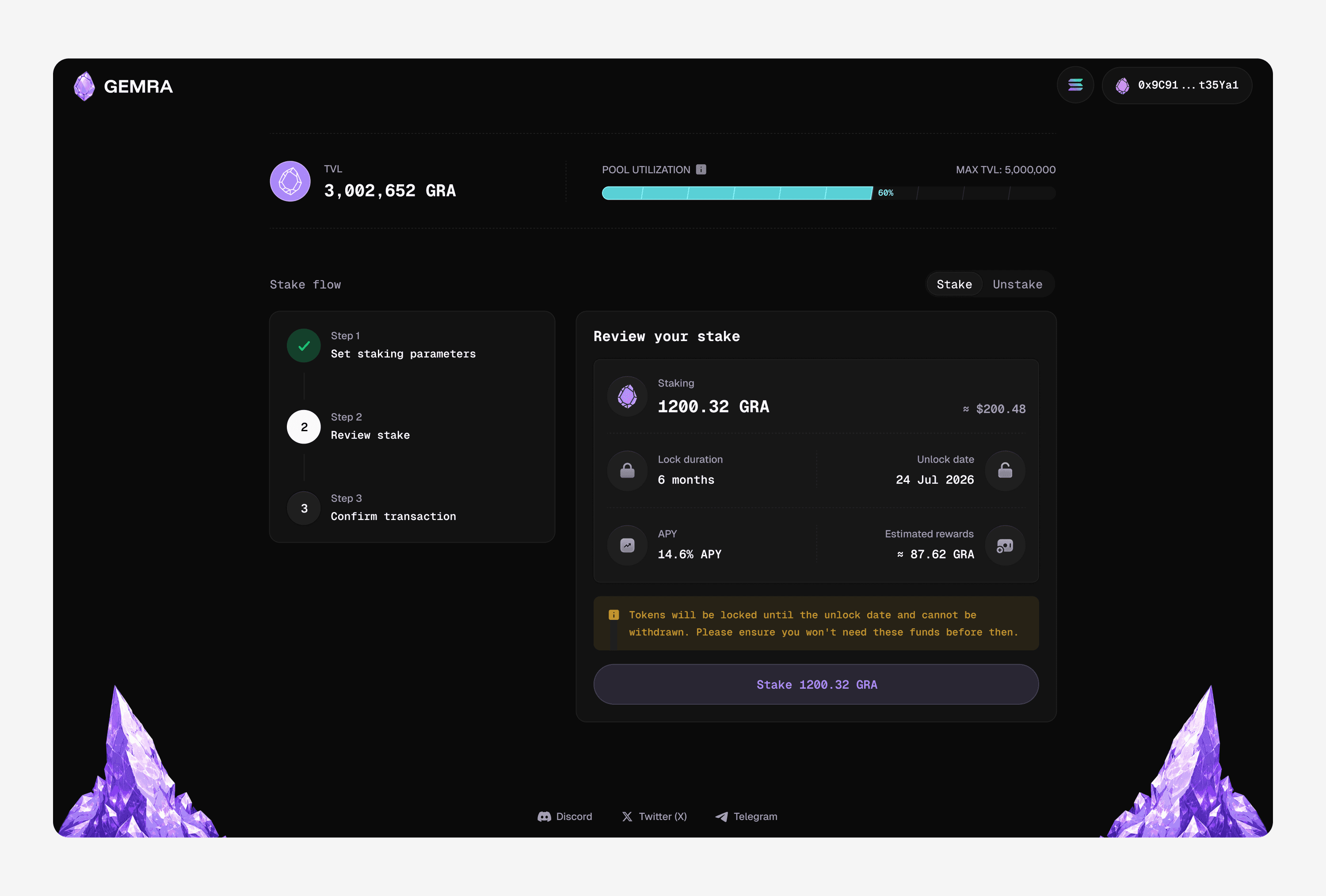Click the Solana network icon button
Image resolution: width=1326 pixels, height=896 pixels.
coord(1075,85)
